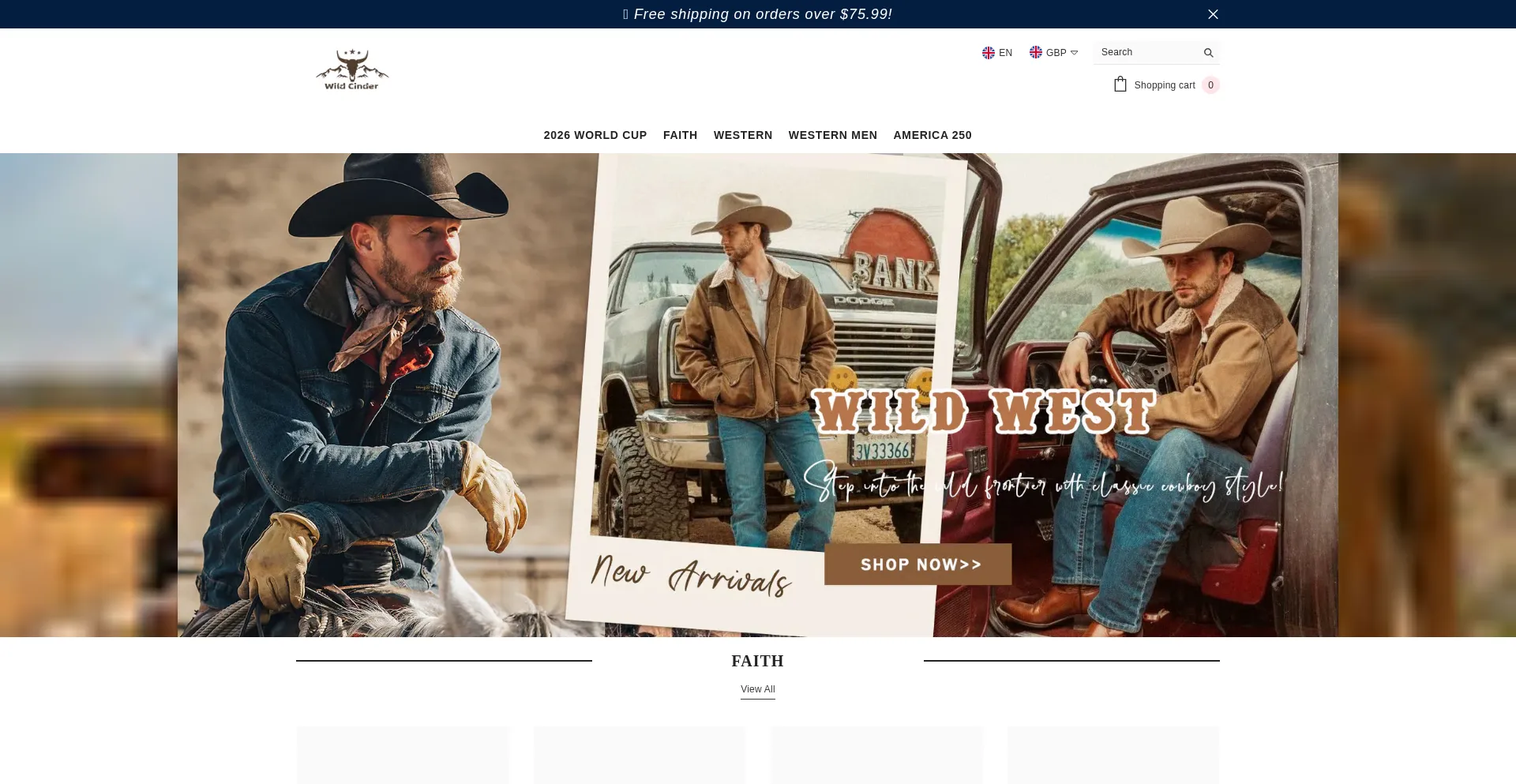Click the cart item count badge
1516x784 pixels.
pyautogui.click(x=1210, y=84)
